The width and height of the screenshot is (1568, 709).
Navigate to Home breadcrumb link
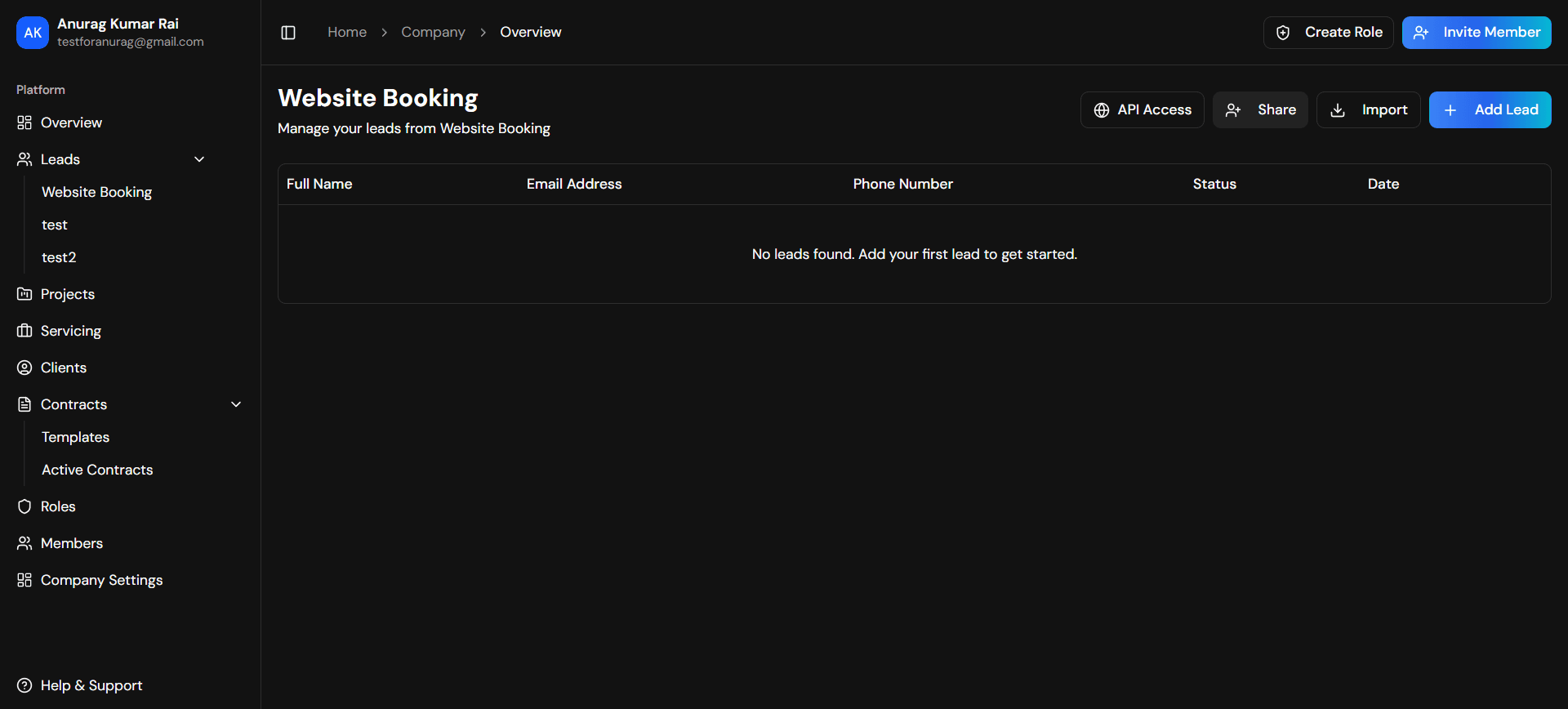point(347,33)
